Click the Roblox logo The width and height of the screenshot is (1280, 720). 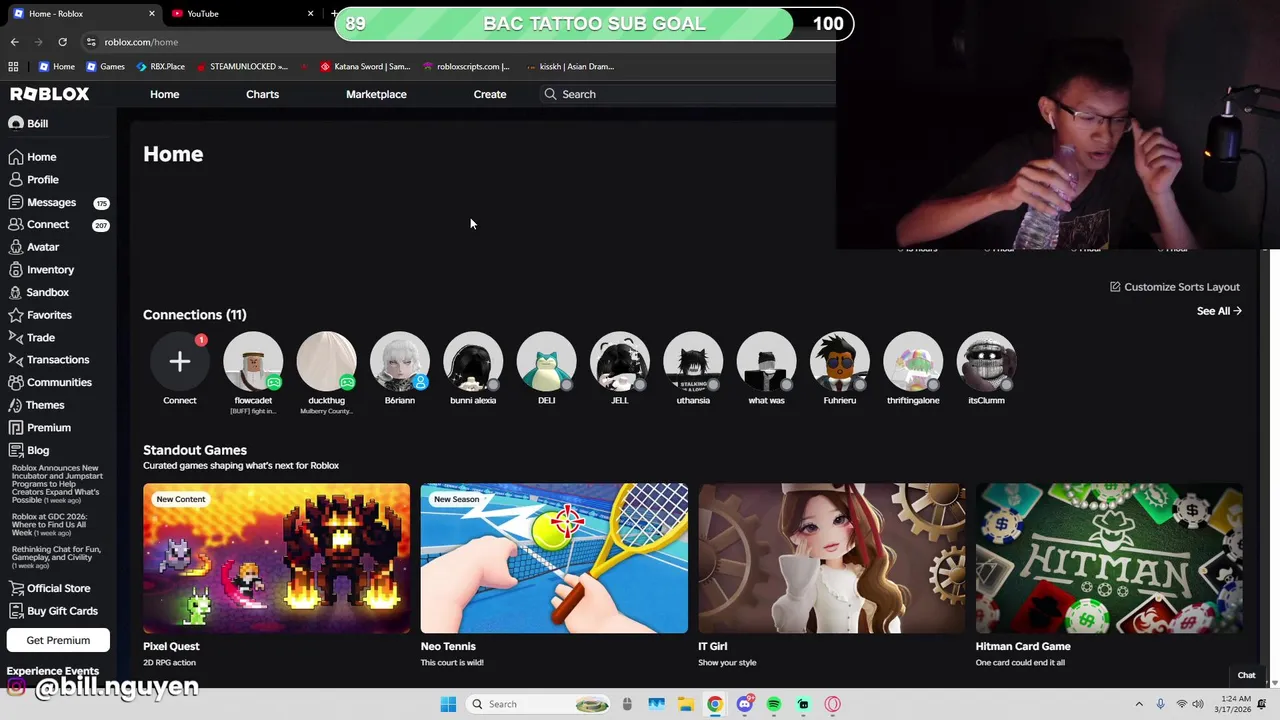(x=50, y=94)
